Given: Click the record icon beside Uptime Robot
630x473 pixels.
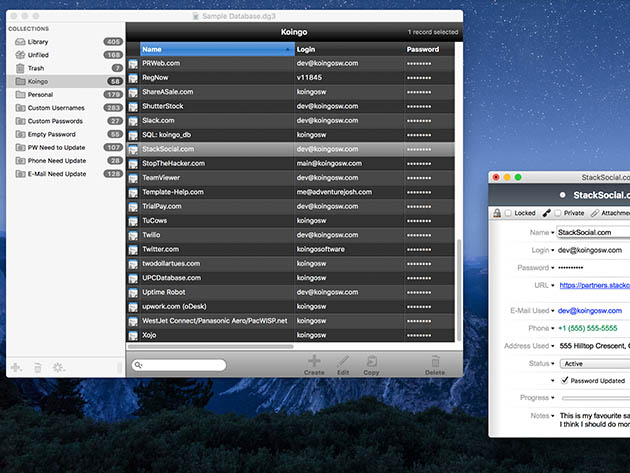Looking at the screenshot, I should click(x=133, y=293).
